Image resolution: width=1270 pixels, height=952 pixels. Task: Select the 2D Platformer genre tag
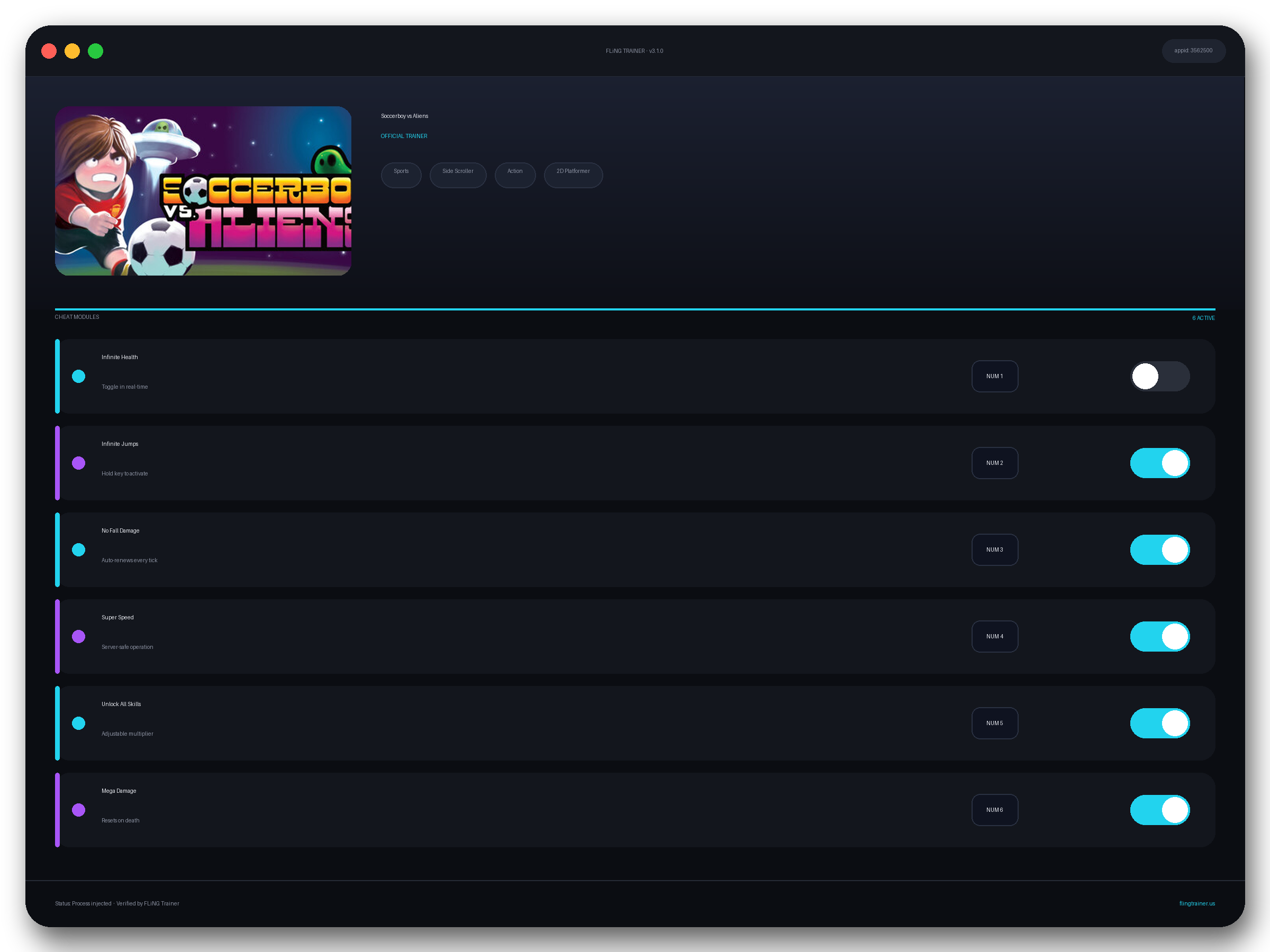click(x=573, y=175)
